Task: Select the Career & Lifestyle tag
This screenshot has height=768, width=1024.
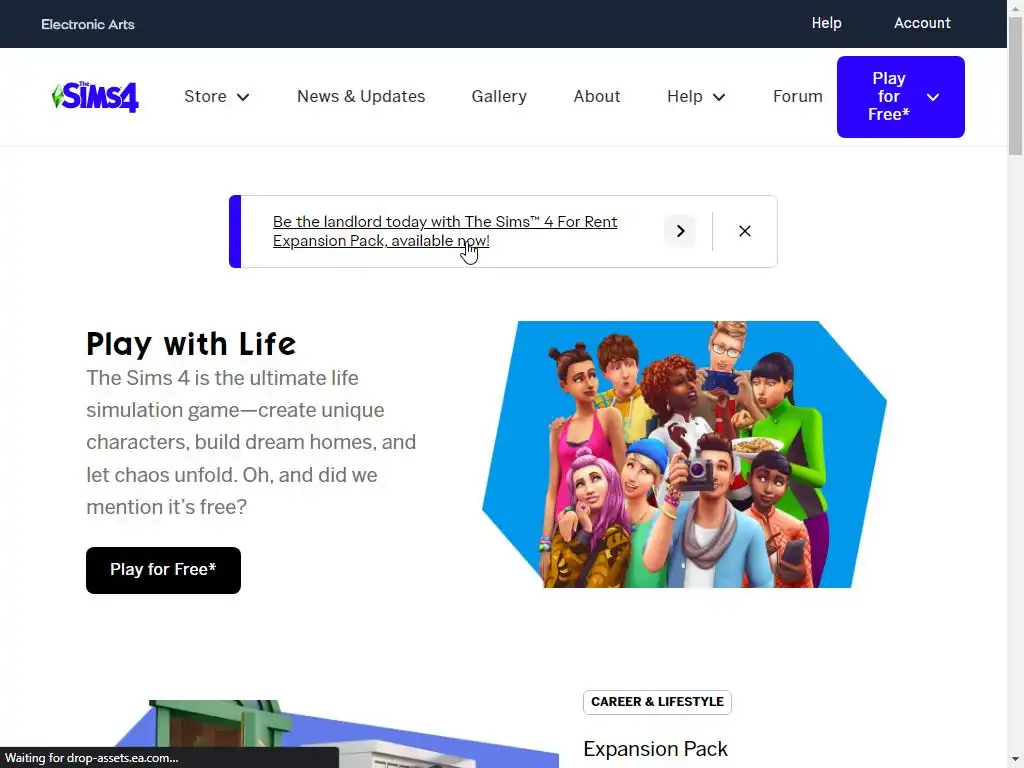Action: [x=657, y=702]
